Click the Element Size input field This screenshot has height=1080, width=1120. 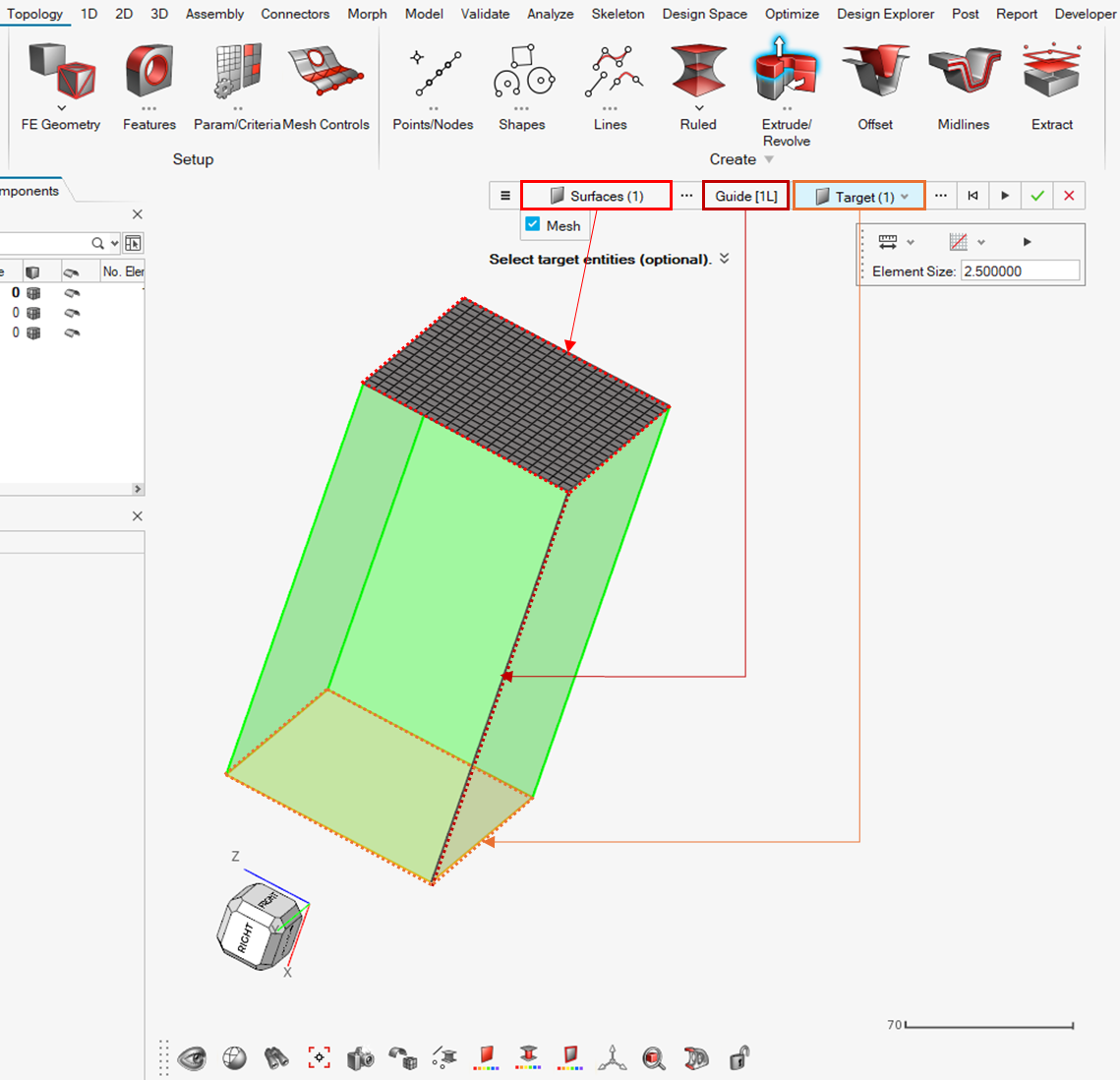(x=1020, y=271)
